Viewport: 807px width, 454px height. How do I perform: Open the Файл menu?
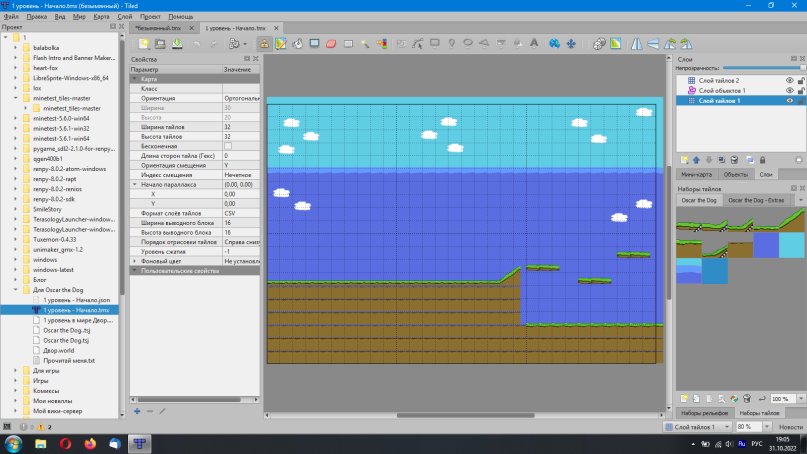[x=11, y=16]
